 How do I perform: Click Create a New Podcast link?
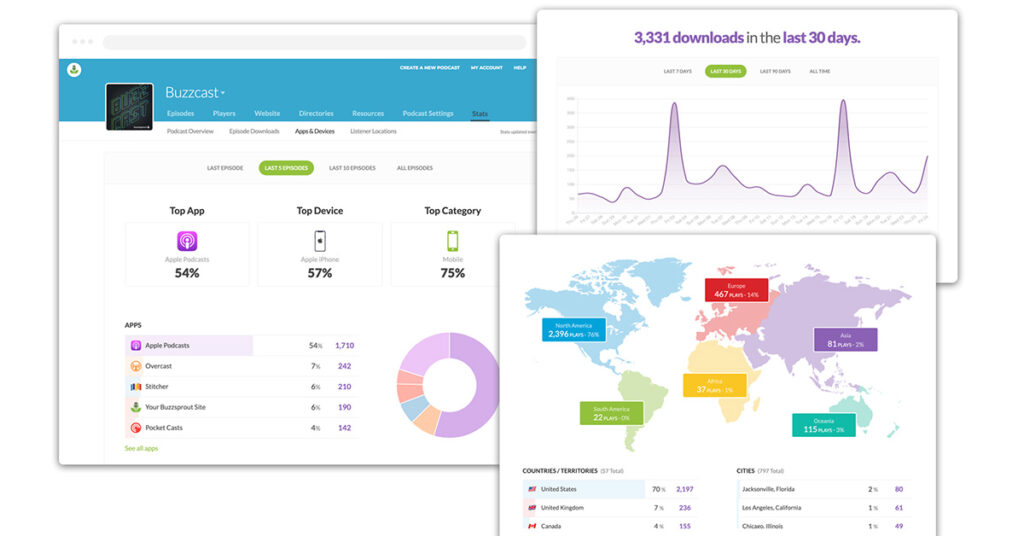pos(429,68)
